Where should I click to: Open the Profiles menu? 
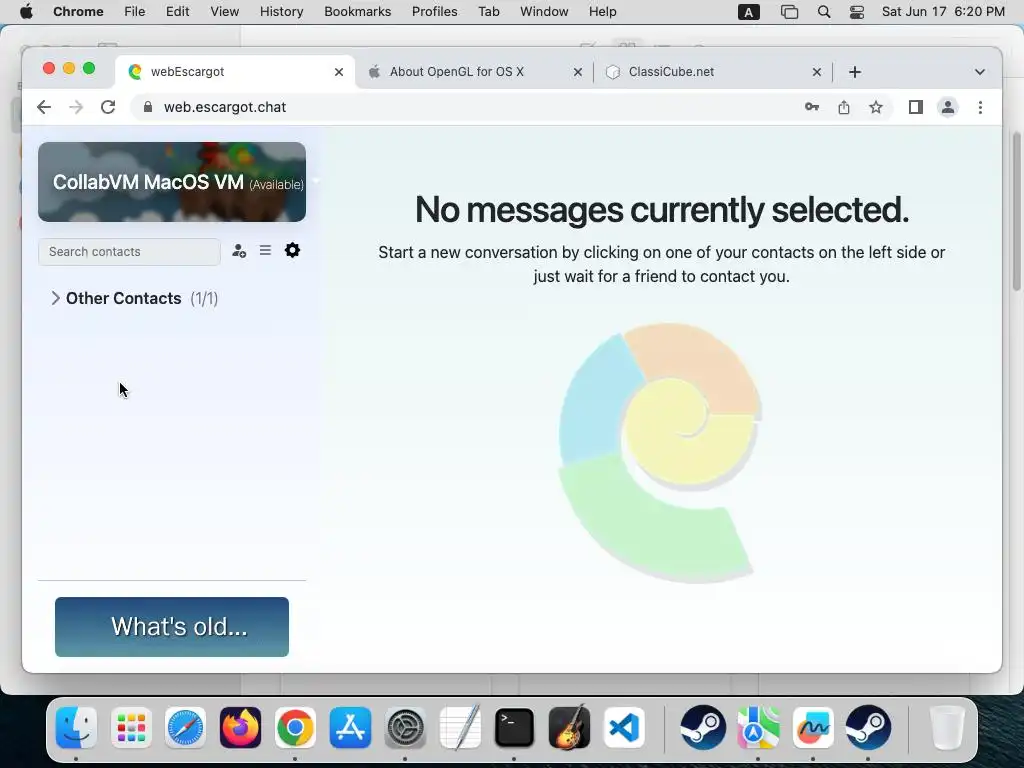(x=434, y=12)
